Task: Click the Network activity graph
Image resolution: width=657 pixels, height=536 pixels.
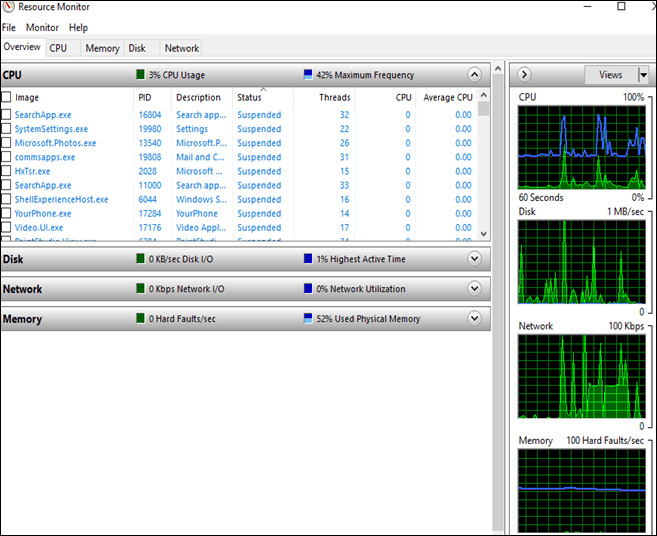Action: tap(582, 376)
